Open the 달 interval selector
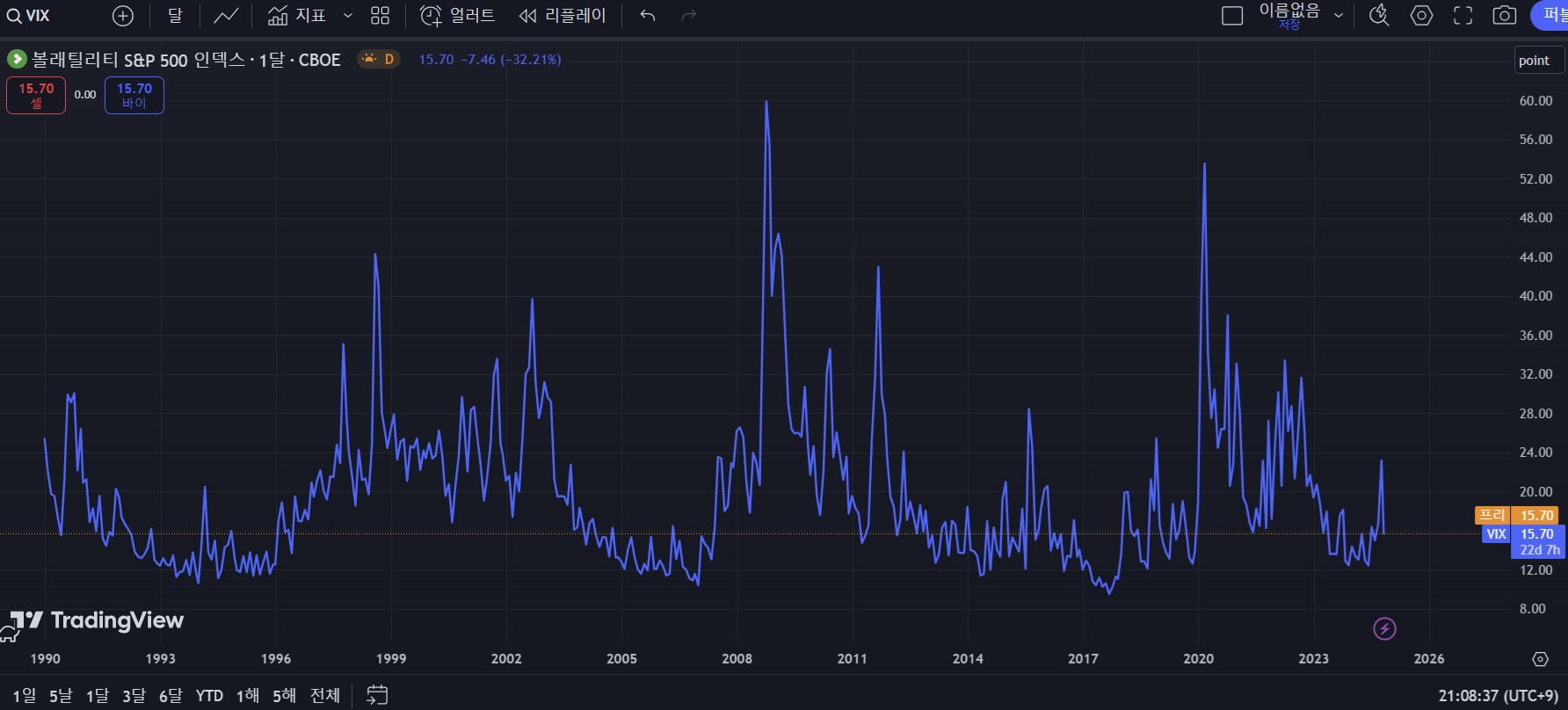This screenshot has width=1568, height=710. click(175, 16)
